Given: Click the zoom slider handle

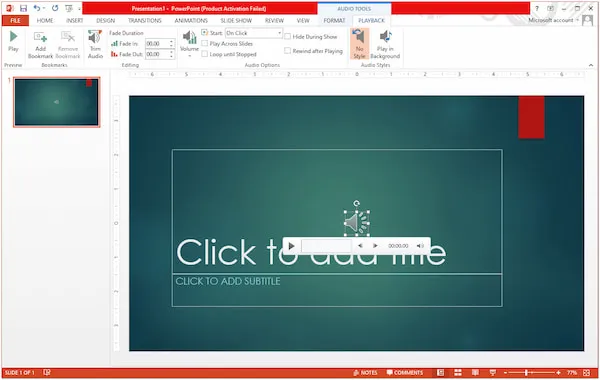Looking at the screenshot, I should pos(527,373).
